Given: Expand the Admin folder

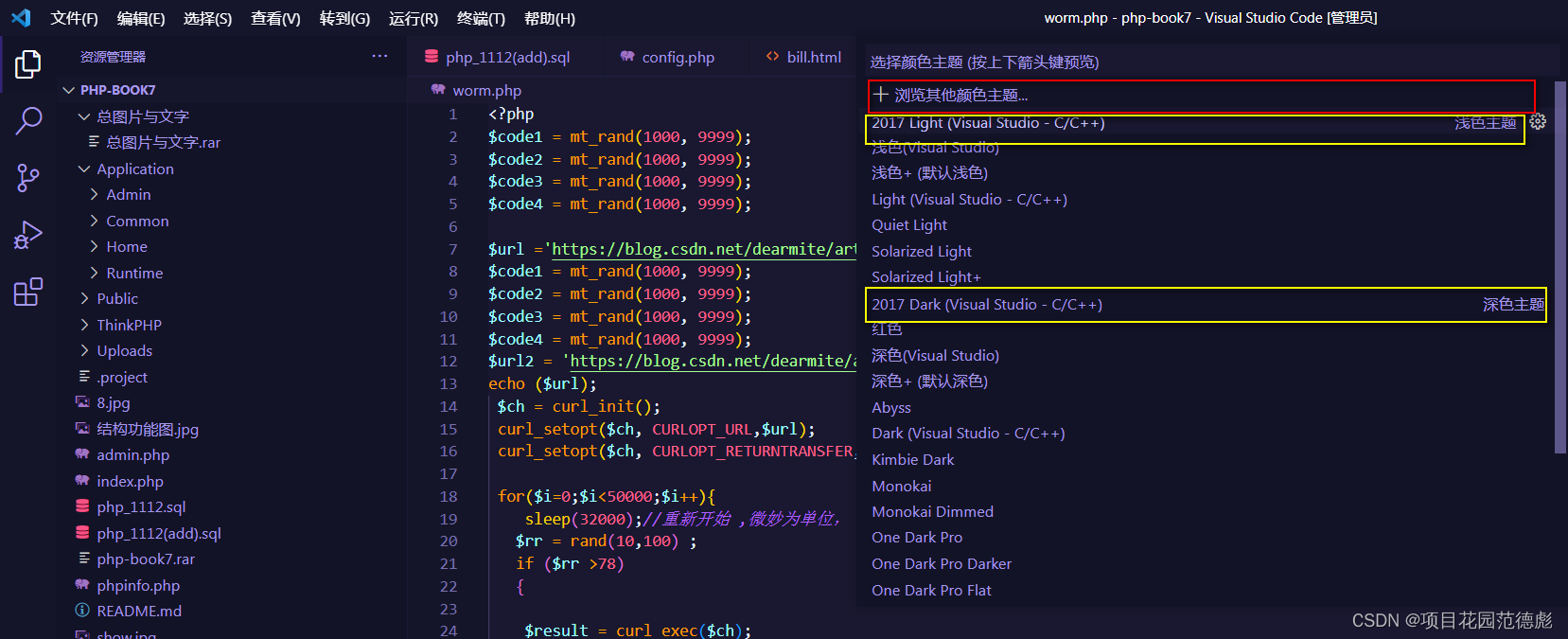Looking at the screenshot, I should pyautogui.click(x=94, y=194).
